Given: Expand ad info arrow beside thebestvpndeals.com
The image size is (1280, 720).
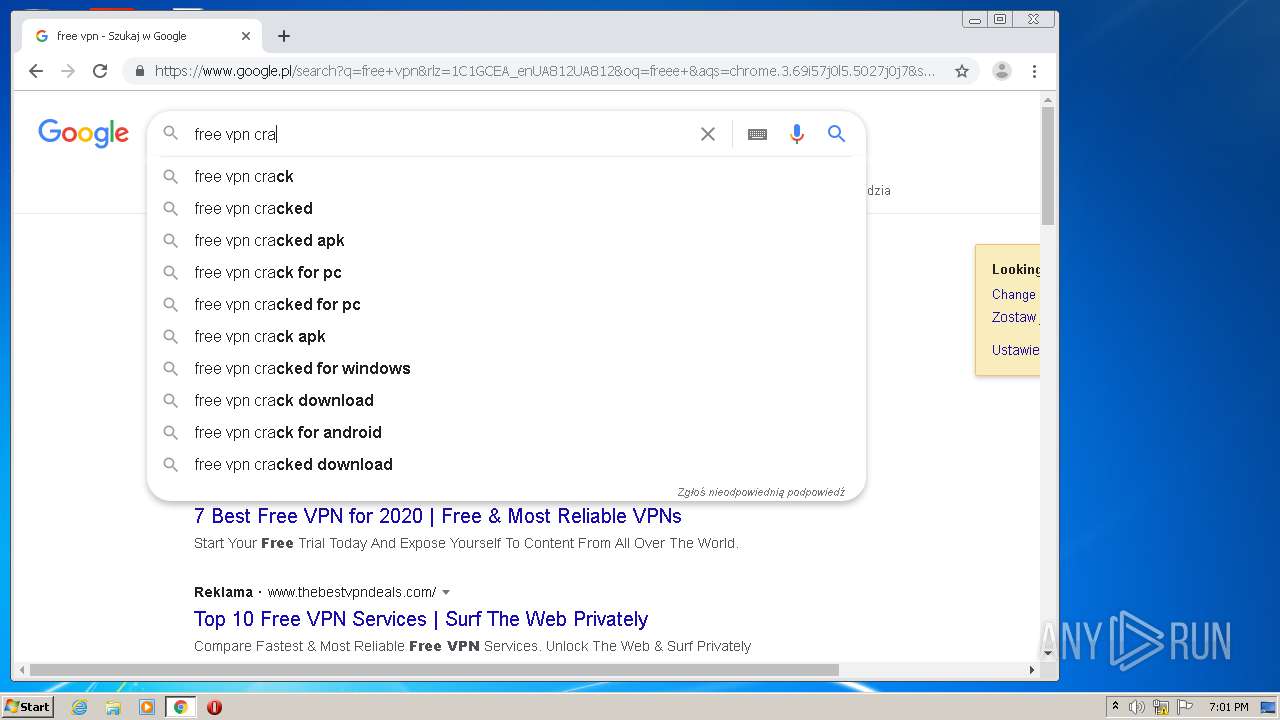Looking at the screenshot, I should (446, 592).
